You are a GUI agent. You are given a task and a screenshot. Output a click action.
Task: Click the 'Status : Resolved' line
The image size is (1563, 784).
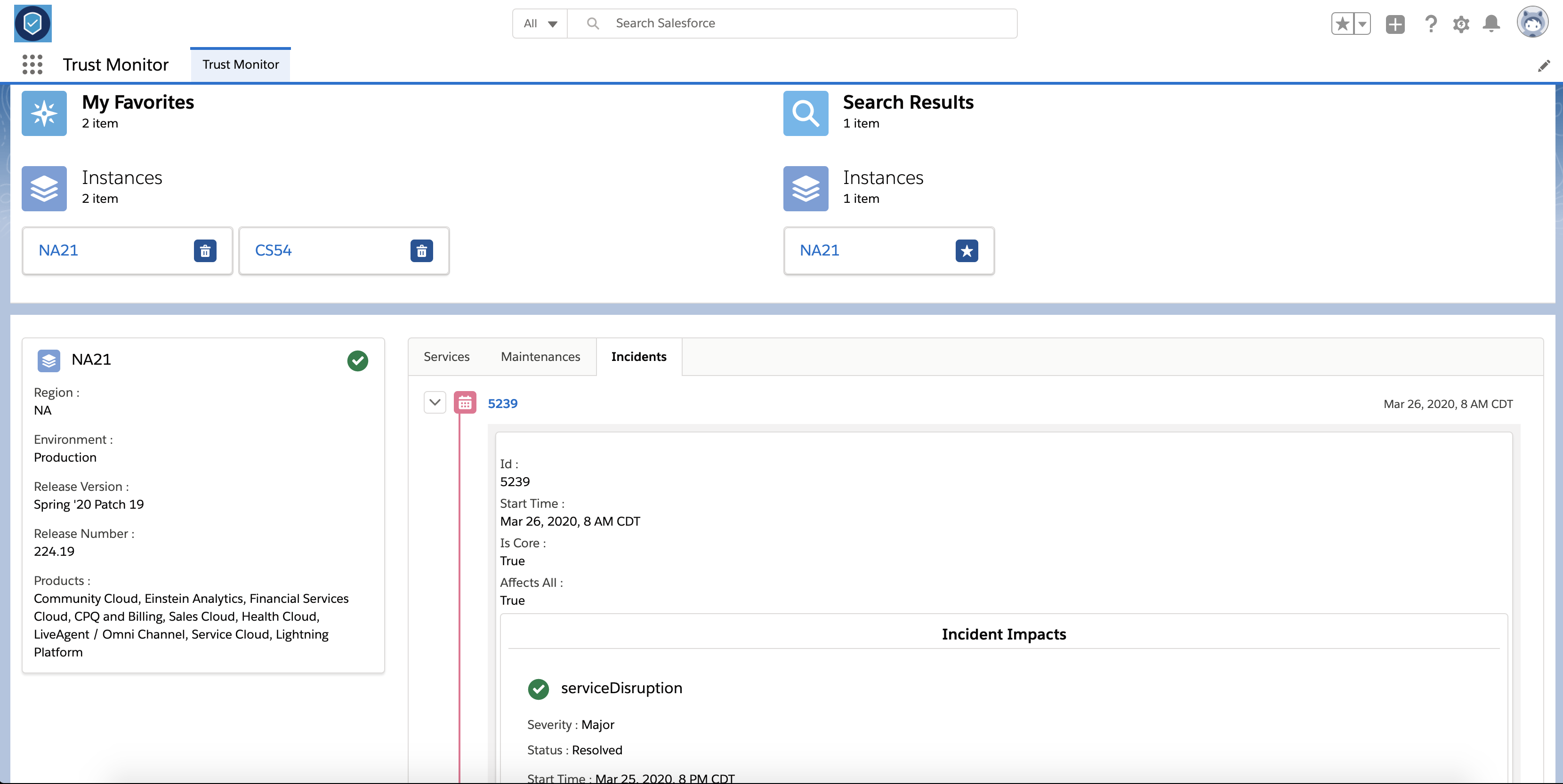click(x=575, y=750)
